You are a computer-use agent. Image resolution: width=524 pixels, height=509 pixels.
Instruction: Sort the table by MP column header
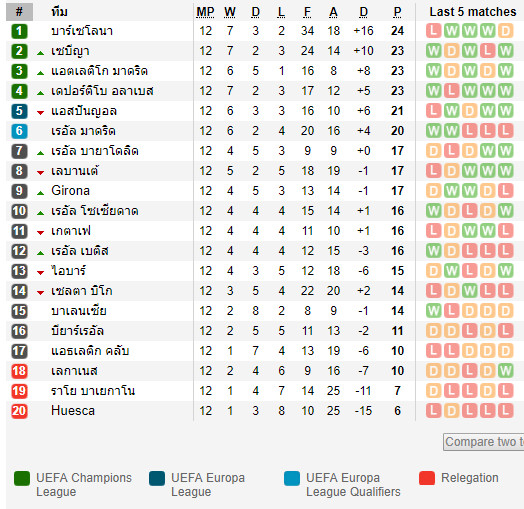205,12
